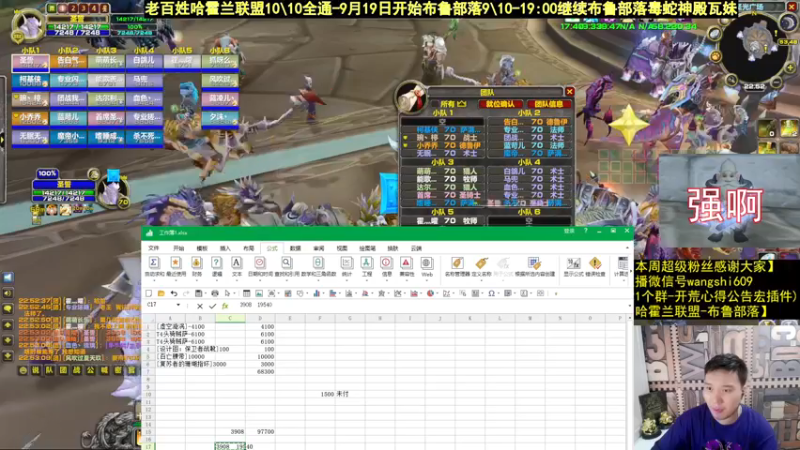Click the New document icon in quick toolbar
The width and height of the screenshot is (800, 450).
point(148,293)
